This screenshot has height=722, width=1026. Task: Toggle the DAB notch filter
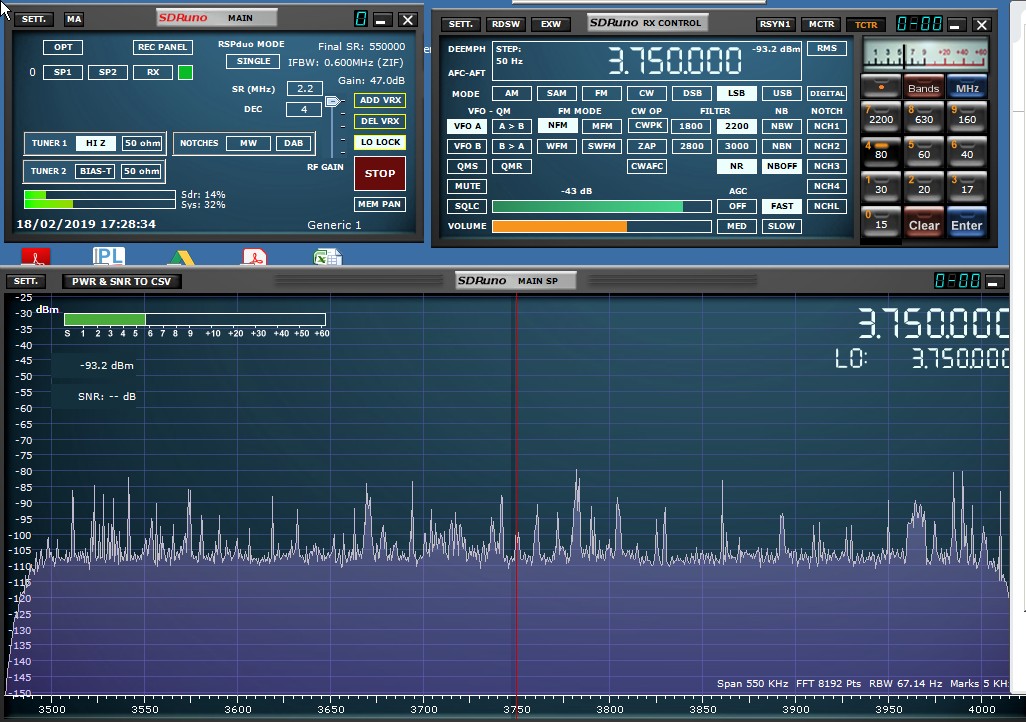(x=294, y=143)
